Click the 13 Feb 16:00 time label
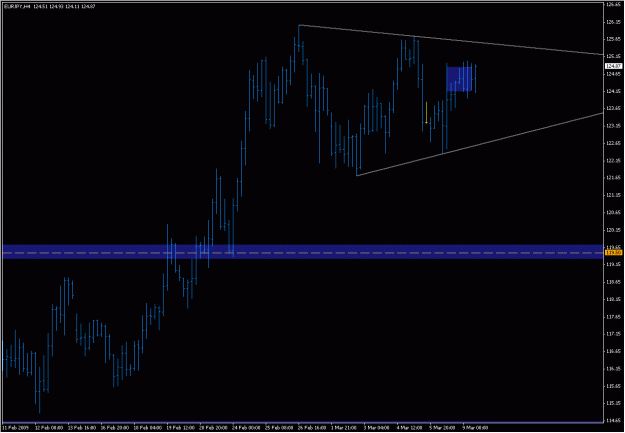This screenshot has width=625, height=433. tap(81, 428)
